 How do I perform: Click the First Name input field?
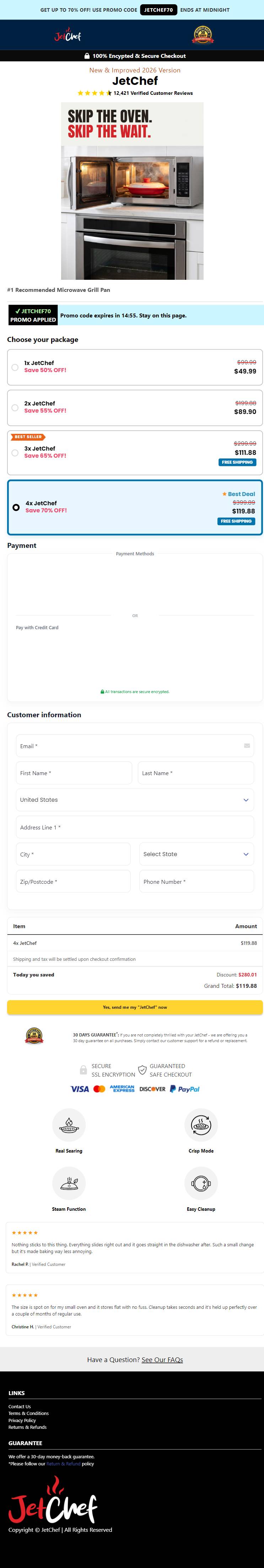click(x=74, y=773)
